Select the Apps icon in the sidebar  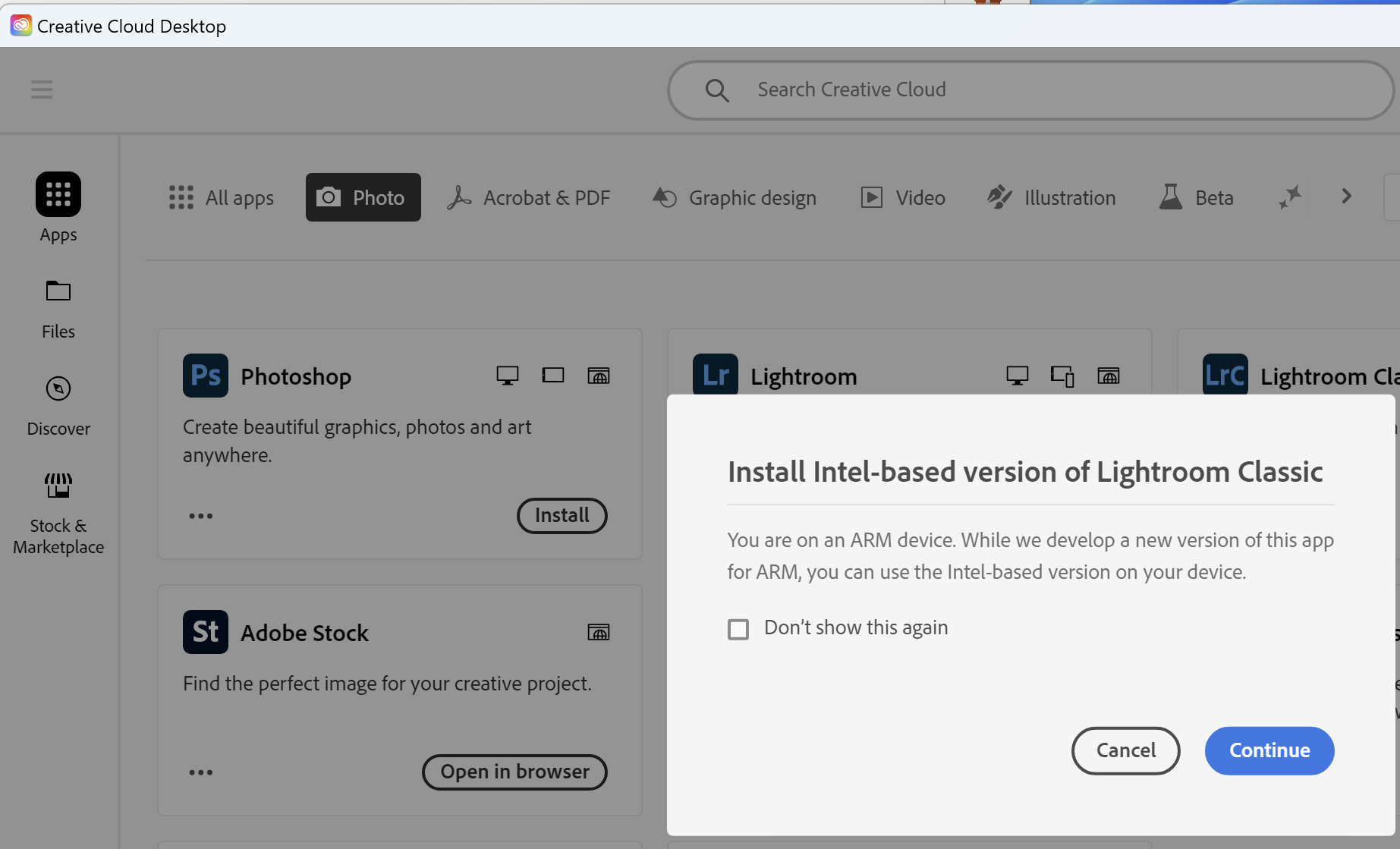point(58,194)
